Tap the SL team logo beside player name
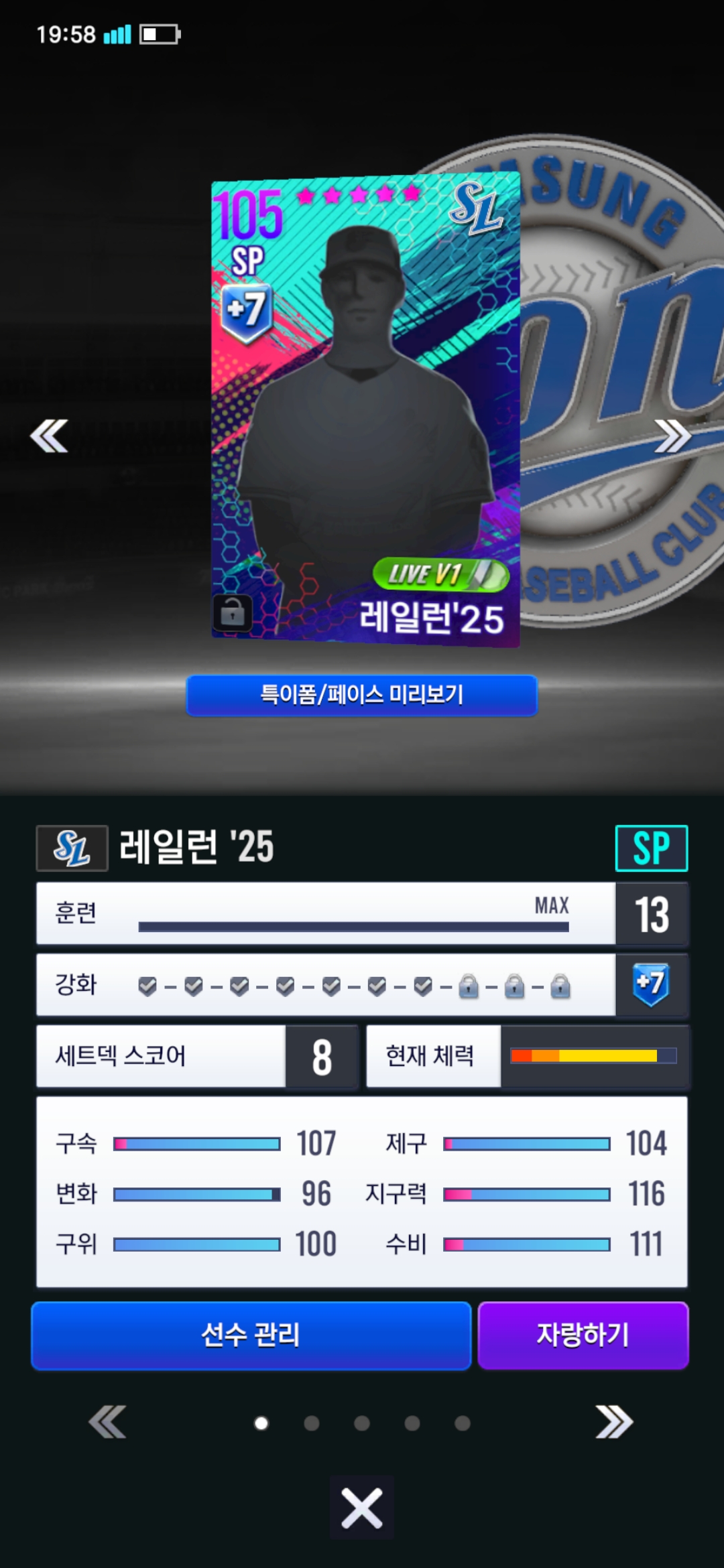Screen dimensions: 724x1568 tap(72, 848)
